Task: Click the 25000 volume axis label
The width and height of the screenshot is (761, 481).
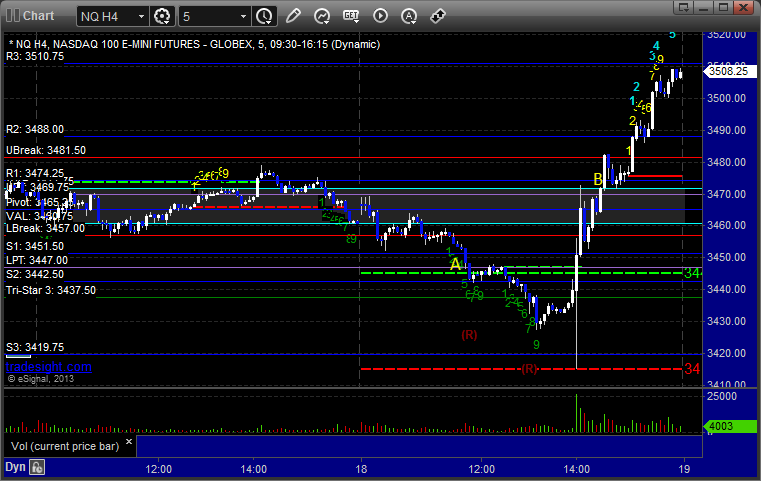Action: 722,397
